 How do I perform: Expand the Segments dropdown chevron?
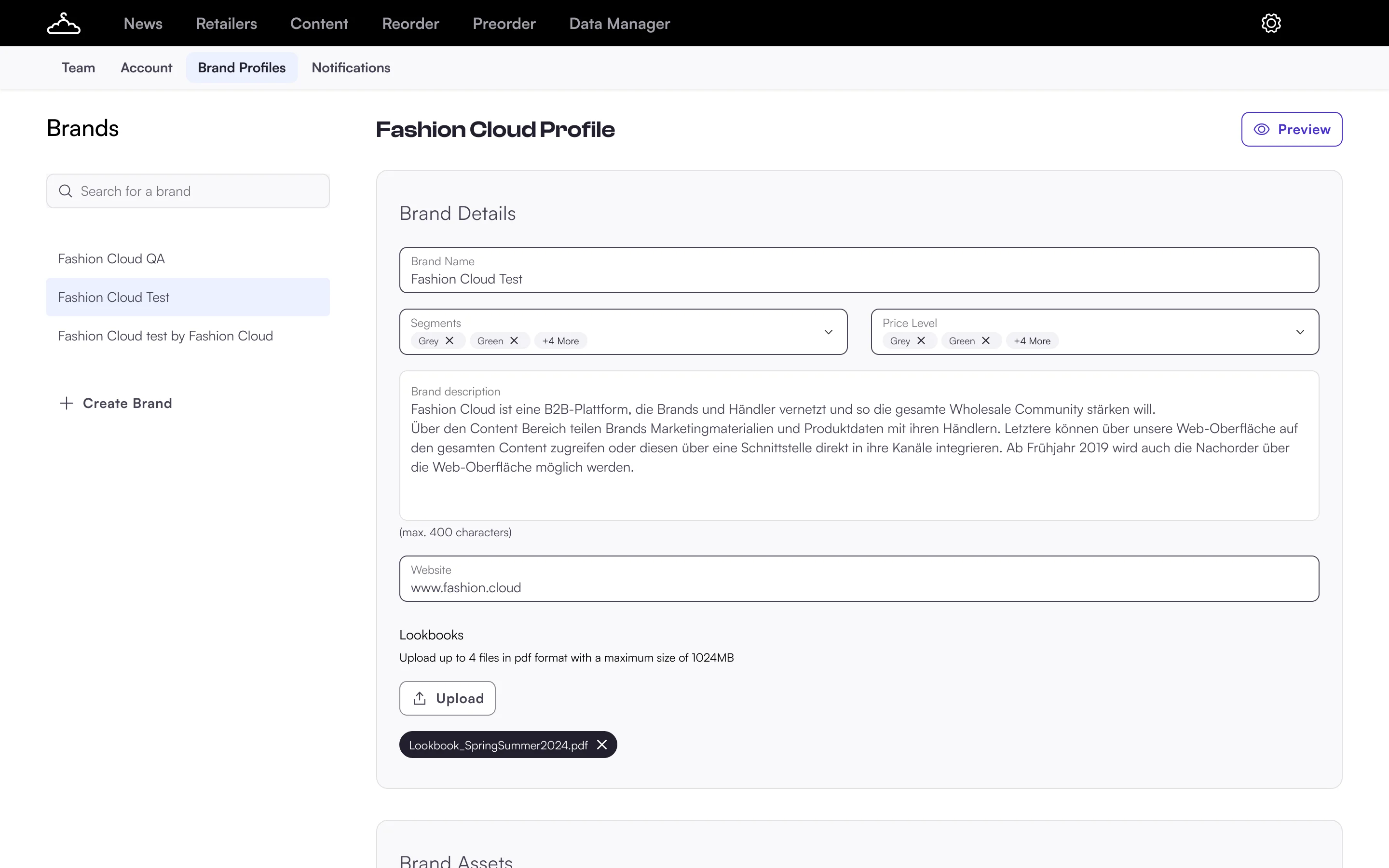tap(828, 332)
